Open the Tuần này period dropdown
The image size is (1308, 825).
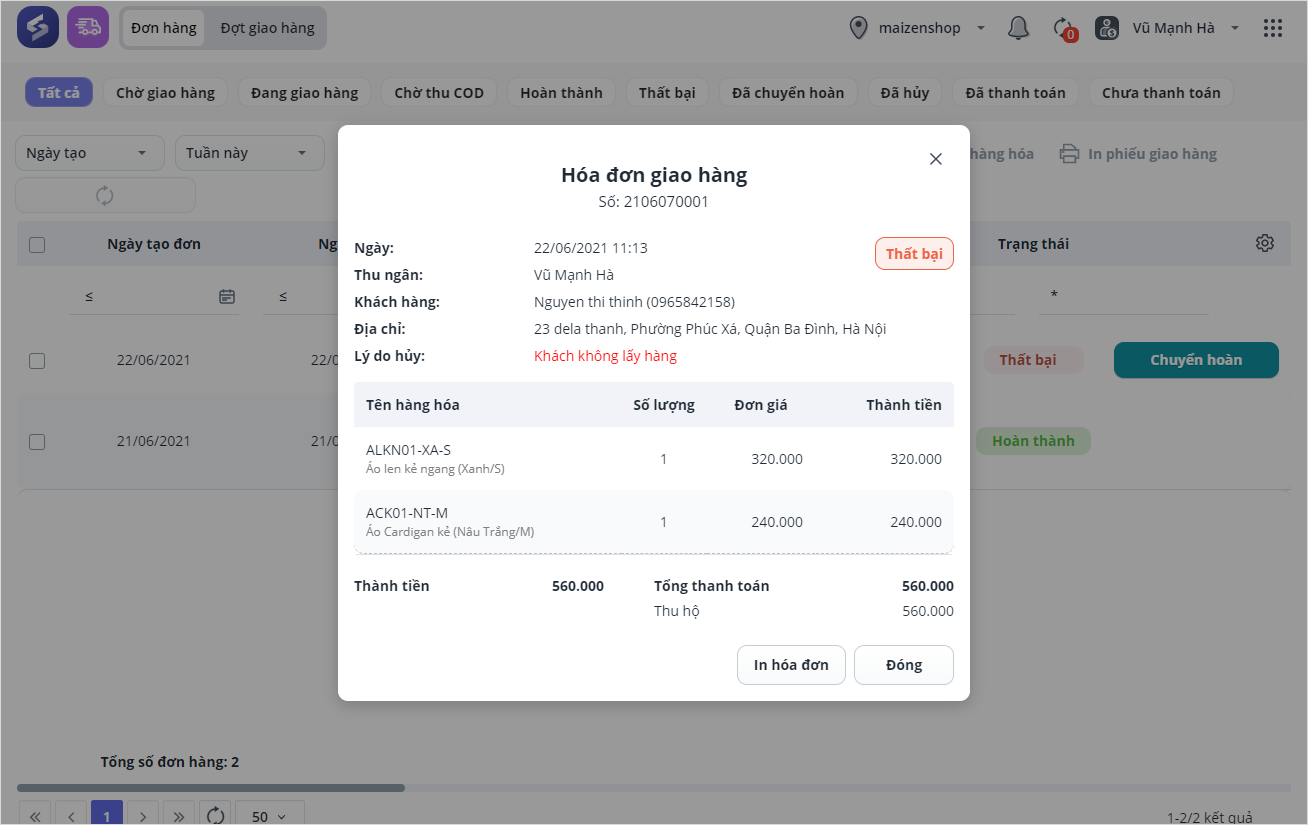pyautogui.click(x=249, y=153)
